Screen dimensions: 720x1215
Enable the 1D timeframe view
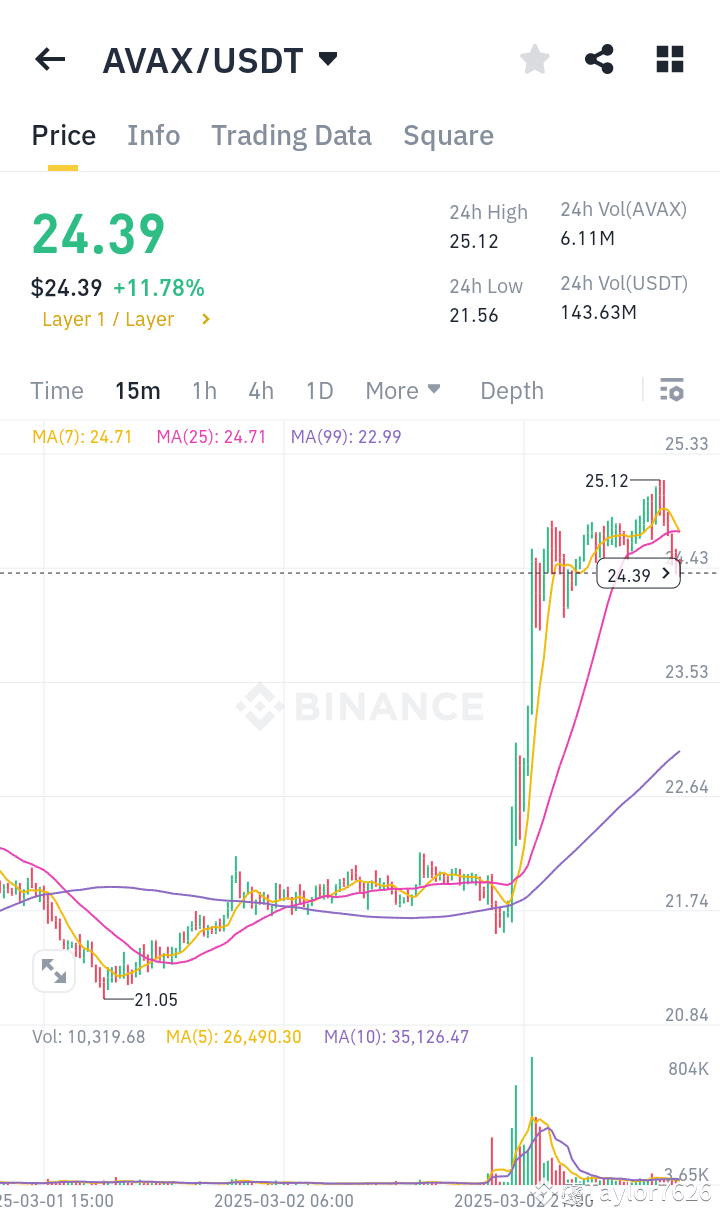(319, 390)
